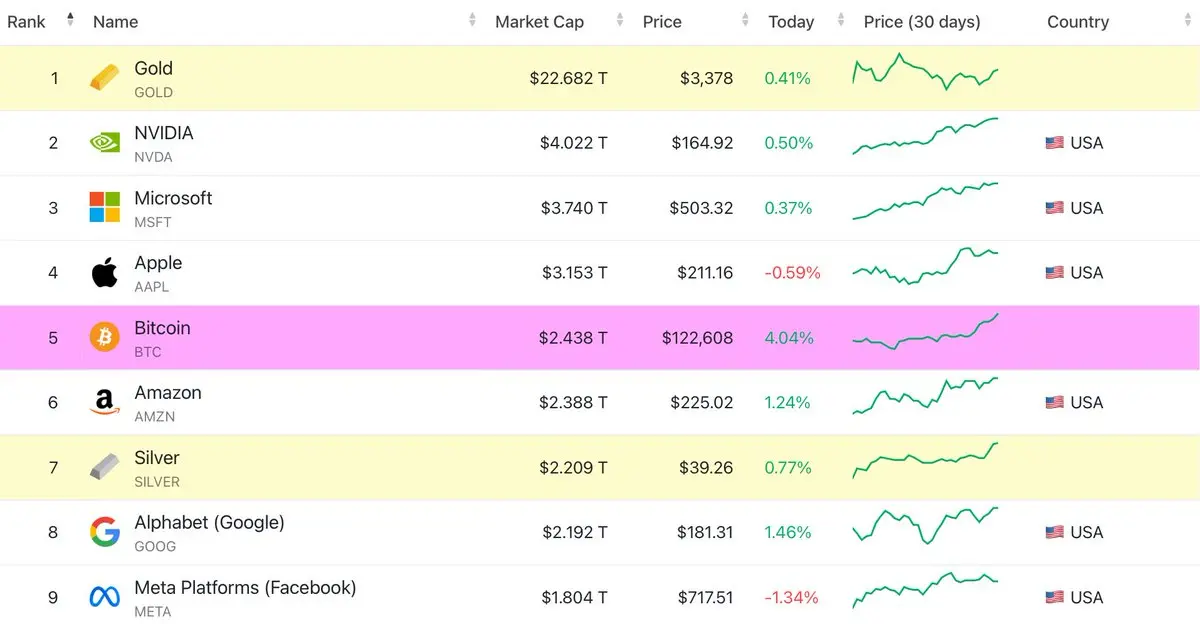Click Gold market cap $22.682 T
Viewport: 1200px width, 624px height.
(x=568, y=78)
